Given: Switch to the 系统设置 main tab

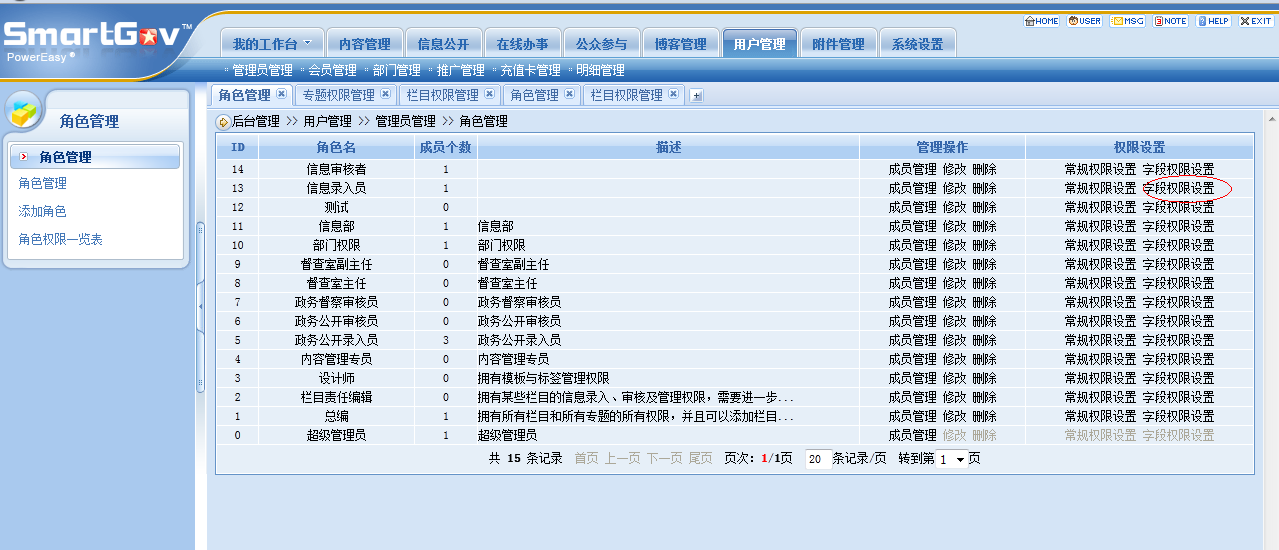Looking at the screenshot, I should [917, 44].
